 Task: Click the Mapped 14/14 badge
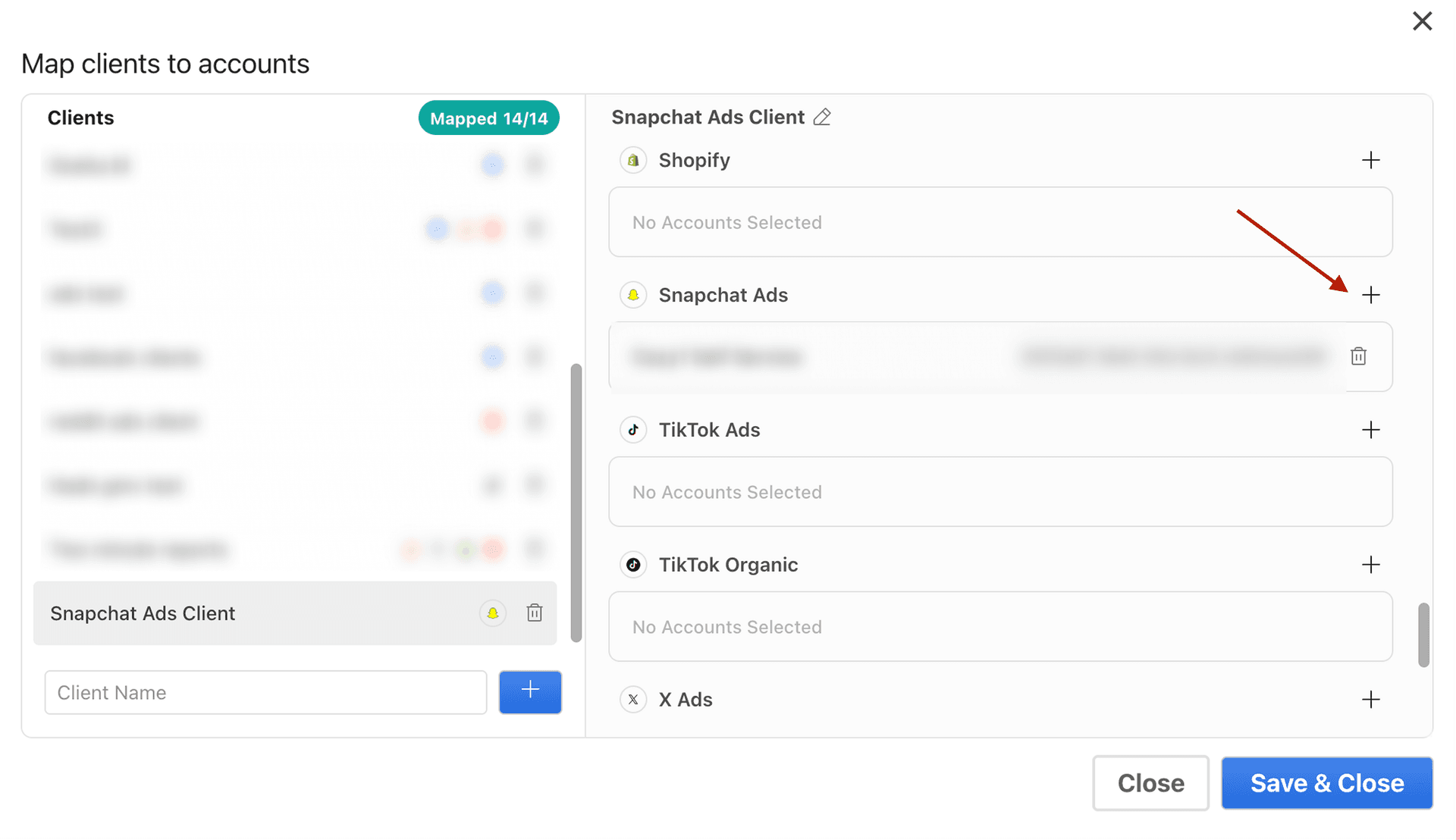(489, 118)
